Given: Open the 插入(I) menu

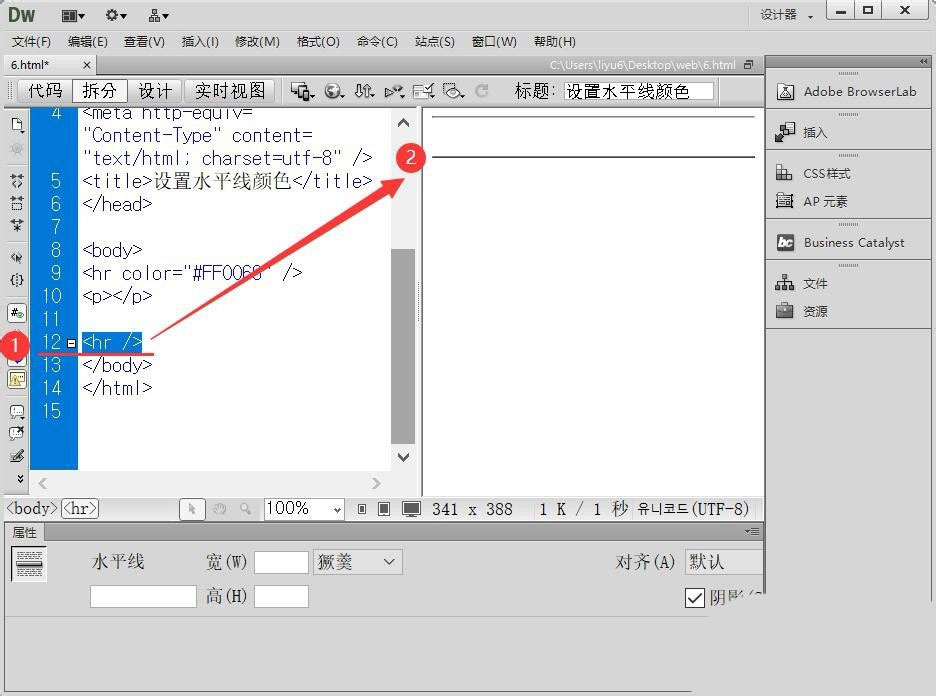Looking at the screenshot, I should tap(200, 42).
